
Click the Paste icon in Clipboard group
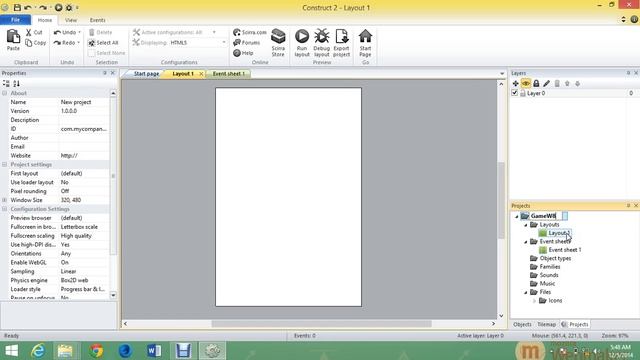click(x=13, y=37)
